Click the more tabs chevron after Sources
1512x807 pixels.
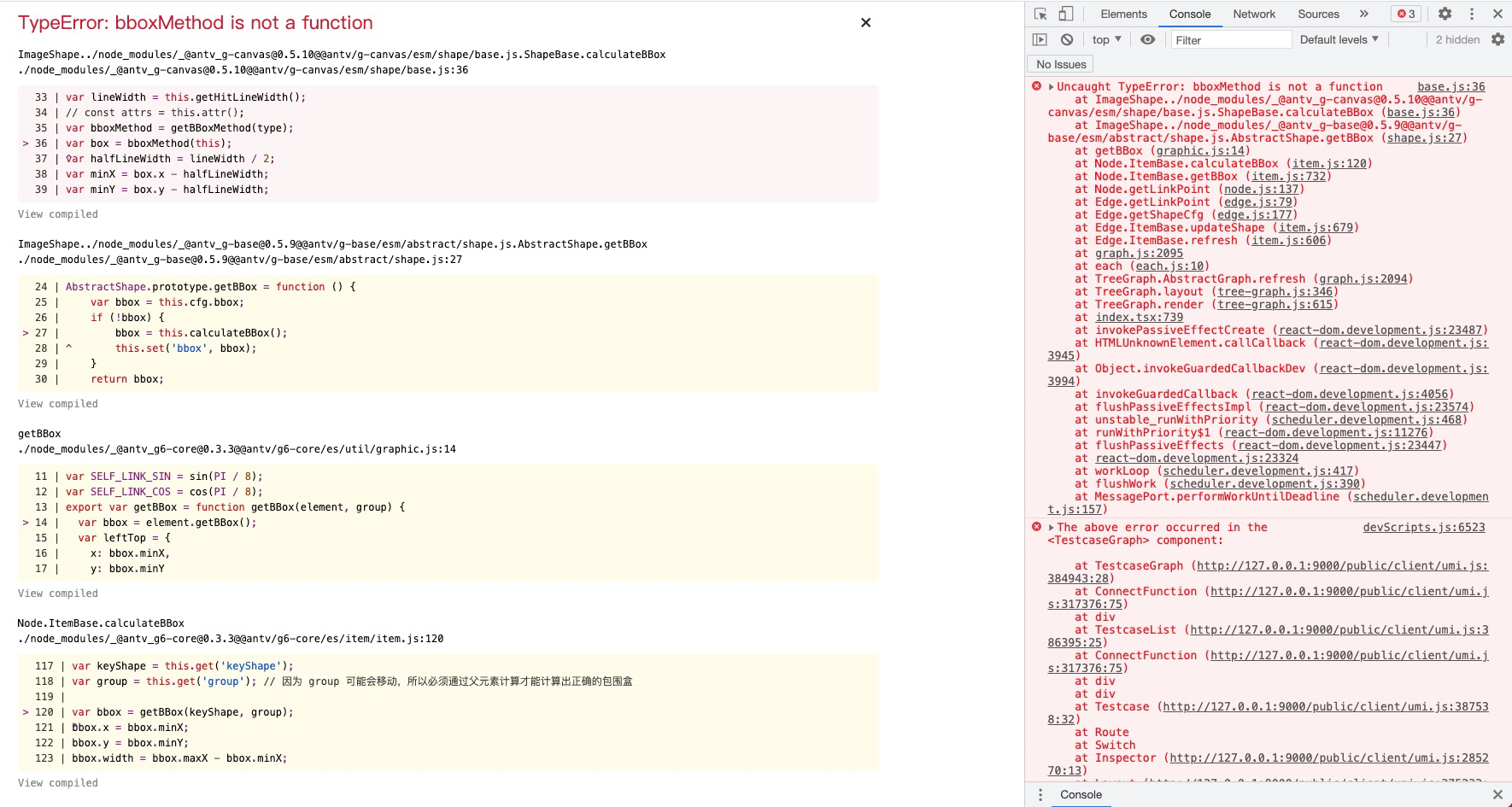pyautogui.click(x=1364, y=14)
